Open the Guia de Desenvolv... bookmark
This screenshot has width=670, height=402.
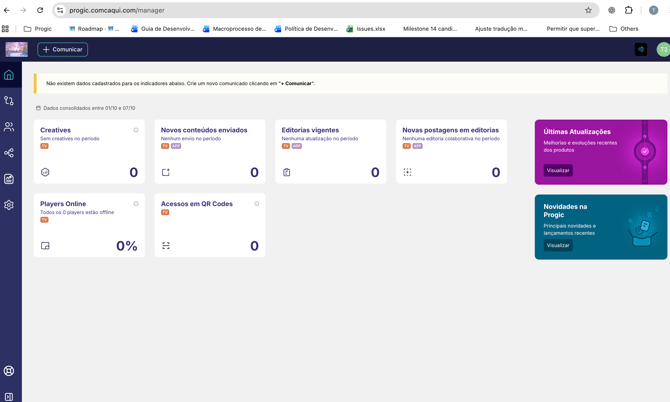tap(163, 29)
